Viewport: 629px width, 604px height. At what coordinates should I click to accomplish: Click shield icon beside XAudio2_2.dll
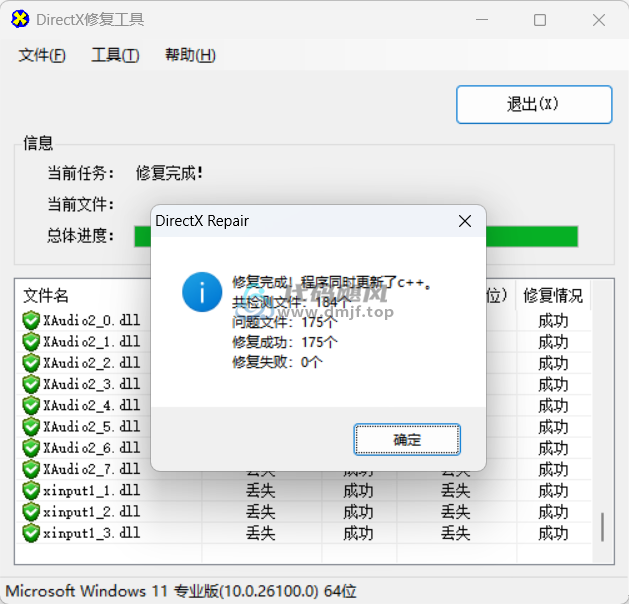pos(31,363)
